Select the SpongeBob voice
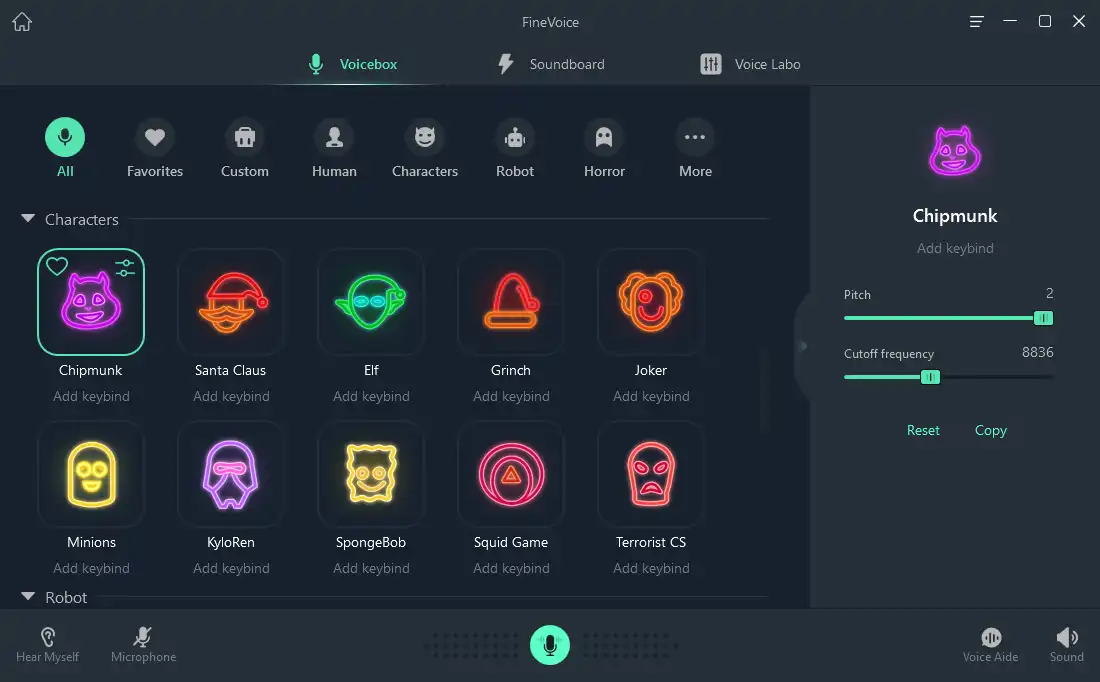The width and height of the screenshot is (1100, 682). [371, 474]
